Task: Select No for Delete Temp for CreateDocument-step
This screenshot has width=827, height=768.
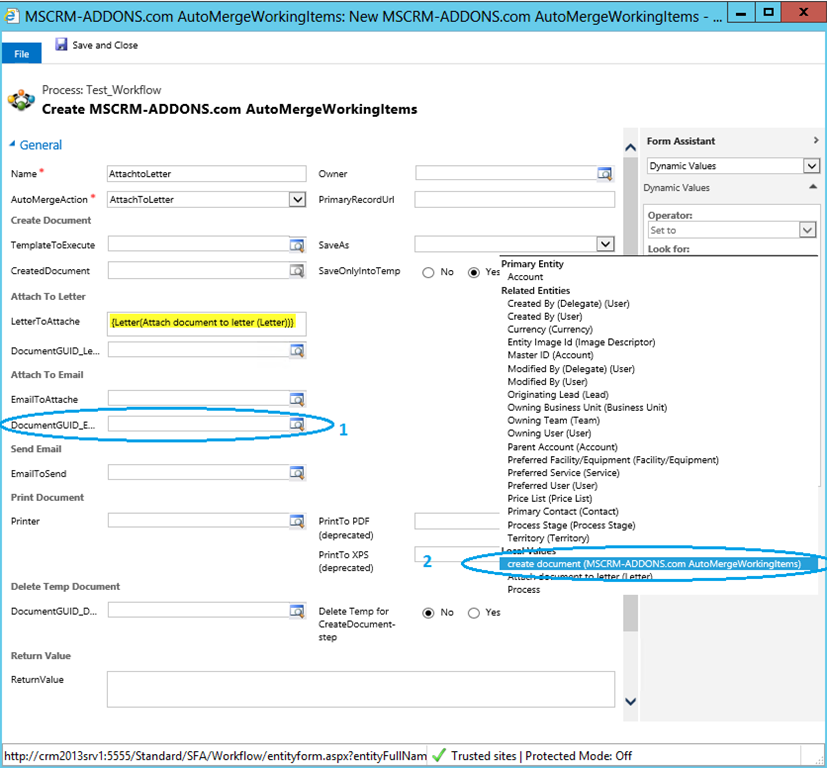Action: click(428, 612)
